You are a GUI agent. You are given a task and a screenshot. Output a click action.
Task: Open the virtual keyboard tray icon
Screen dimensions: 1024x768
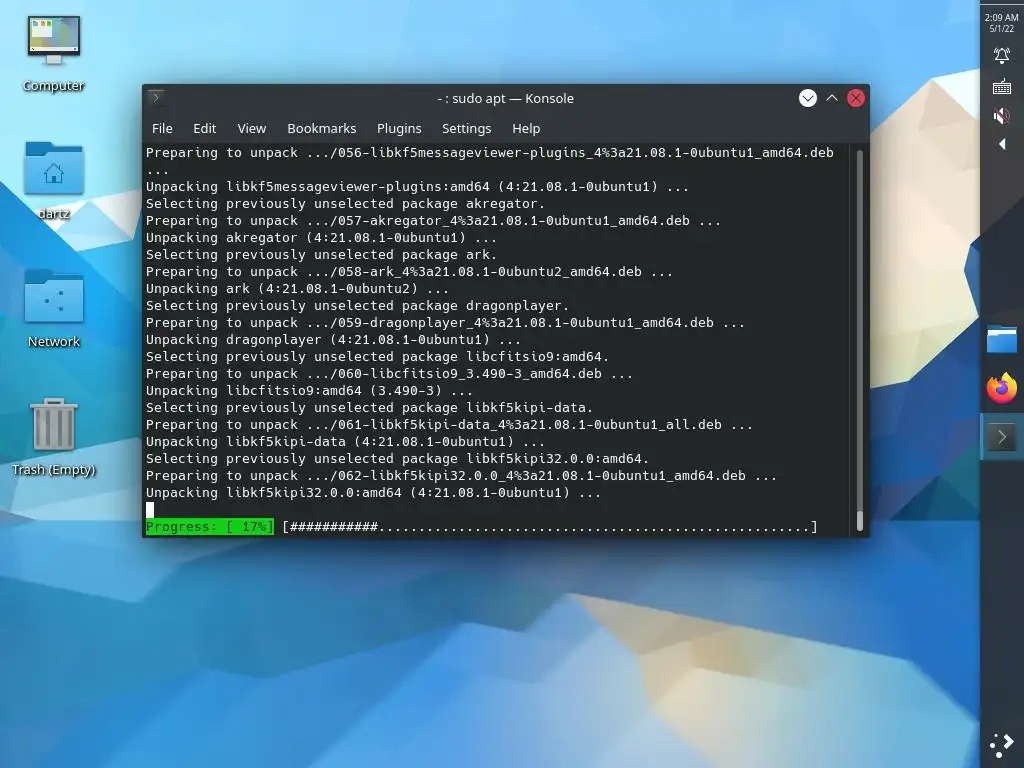1001,86
